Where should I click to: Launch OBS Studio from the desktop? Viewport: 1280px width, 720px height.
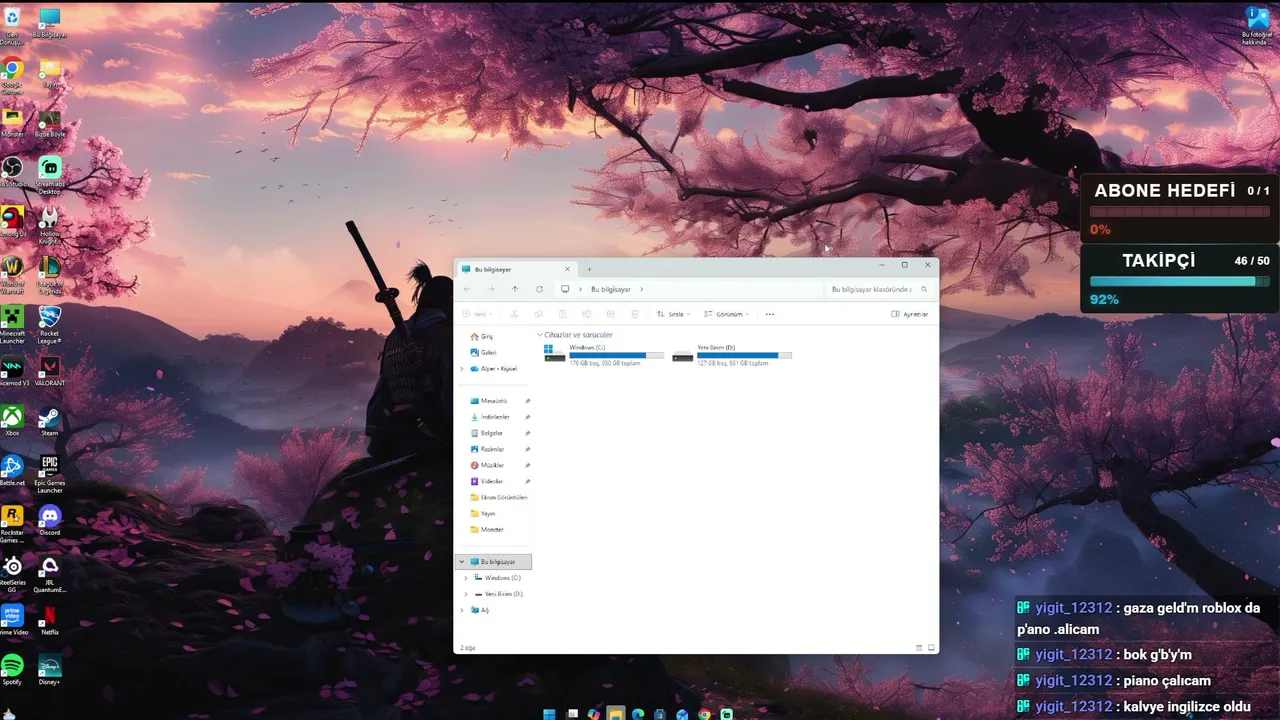[x=12, y=172]
